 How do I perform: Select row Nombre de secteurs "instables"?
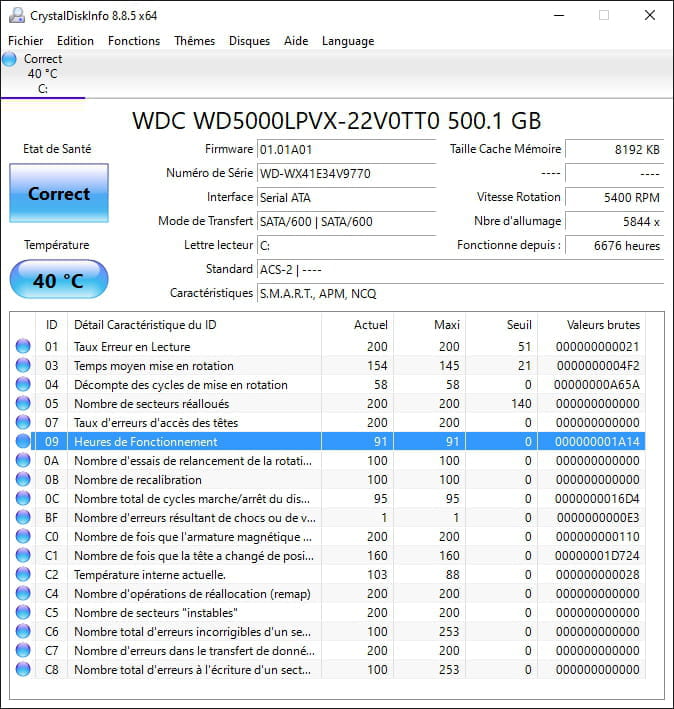tap(328, 612)
